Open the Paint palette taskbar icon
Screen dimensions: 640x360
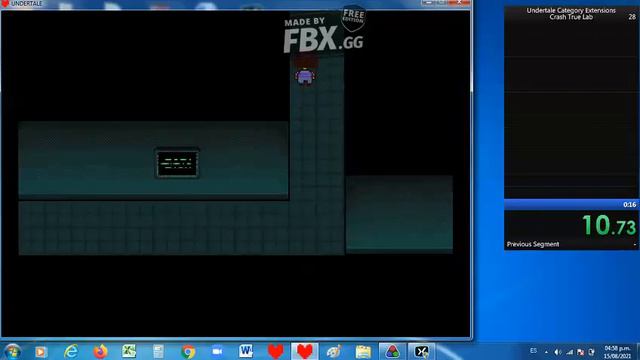[x=333, y=351]
